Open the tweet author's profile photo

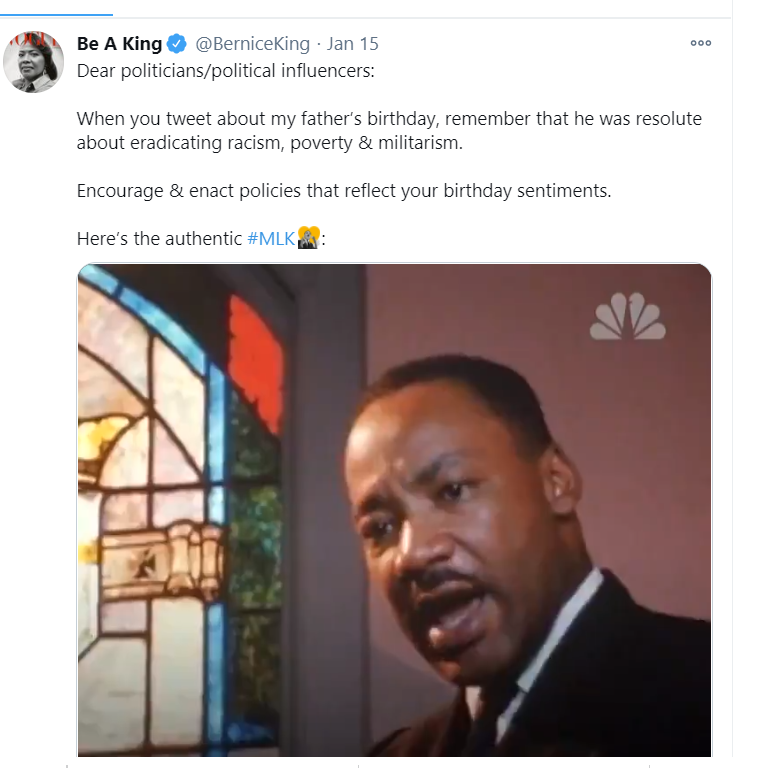coord(34,62)
